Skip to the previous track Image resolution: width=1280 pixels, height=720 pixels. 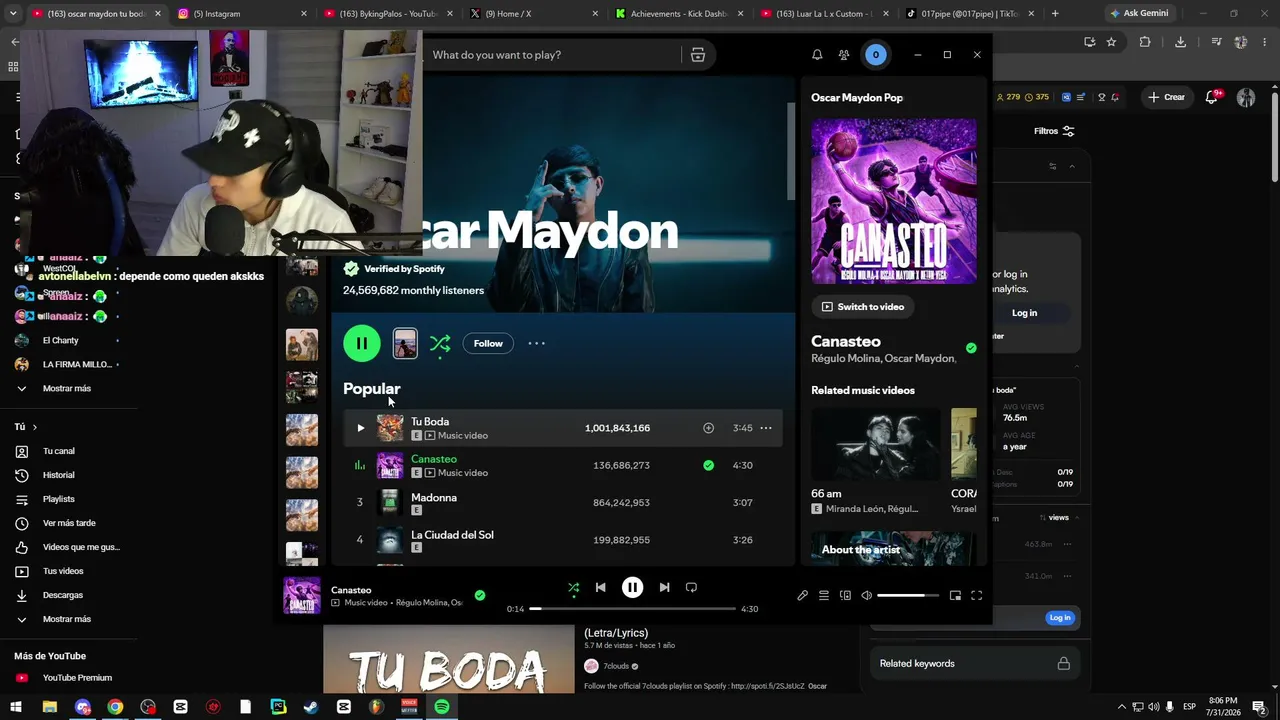point(600,588)
